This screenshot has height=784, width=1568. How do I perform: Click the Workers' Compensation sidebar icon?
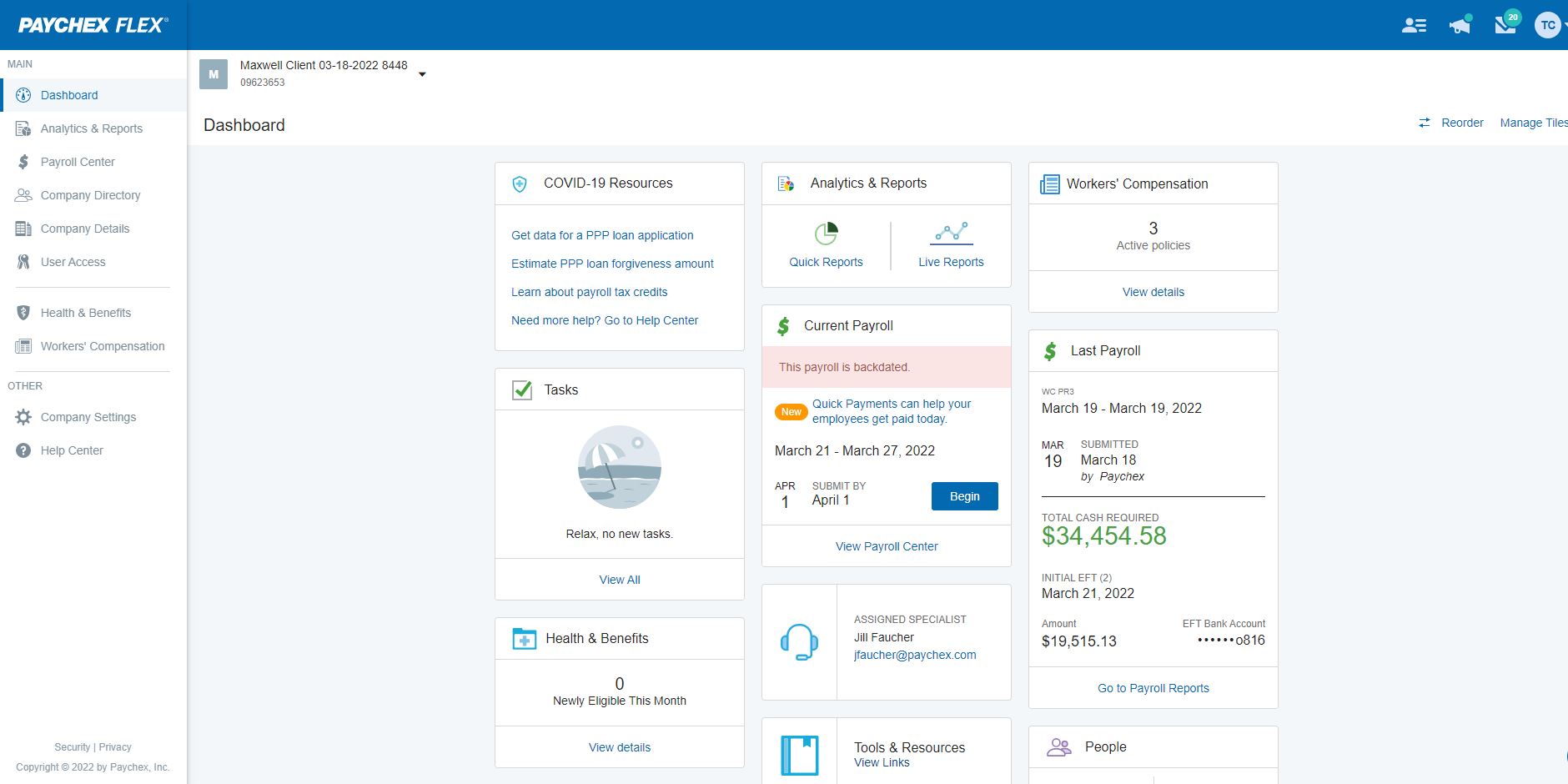pos(23,346)
